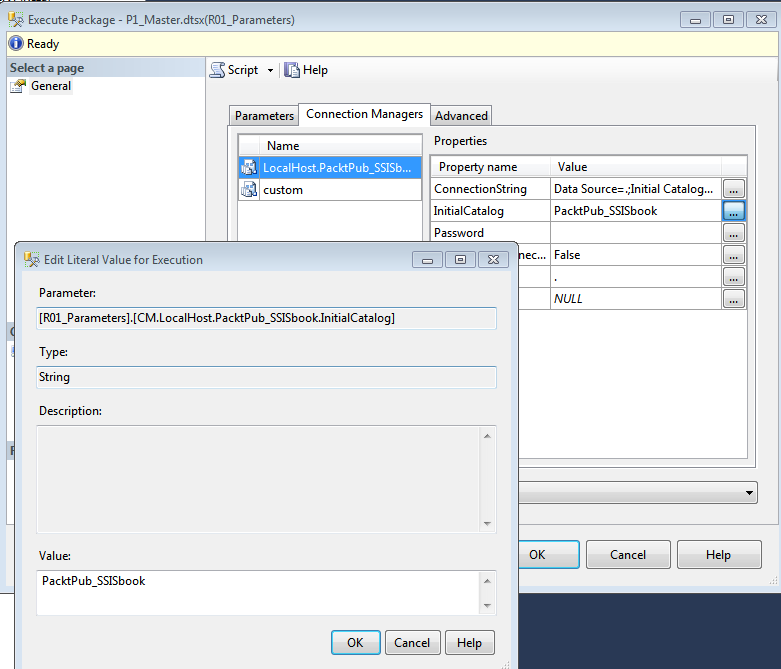Viewport: 781px width, 669px height.
Task: Click the Description box scrollbar down arrow
Action: [x=487, y=524]
